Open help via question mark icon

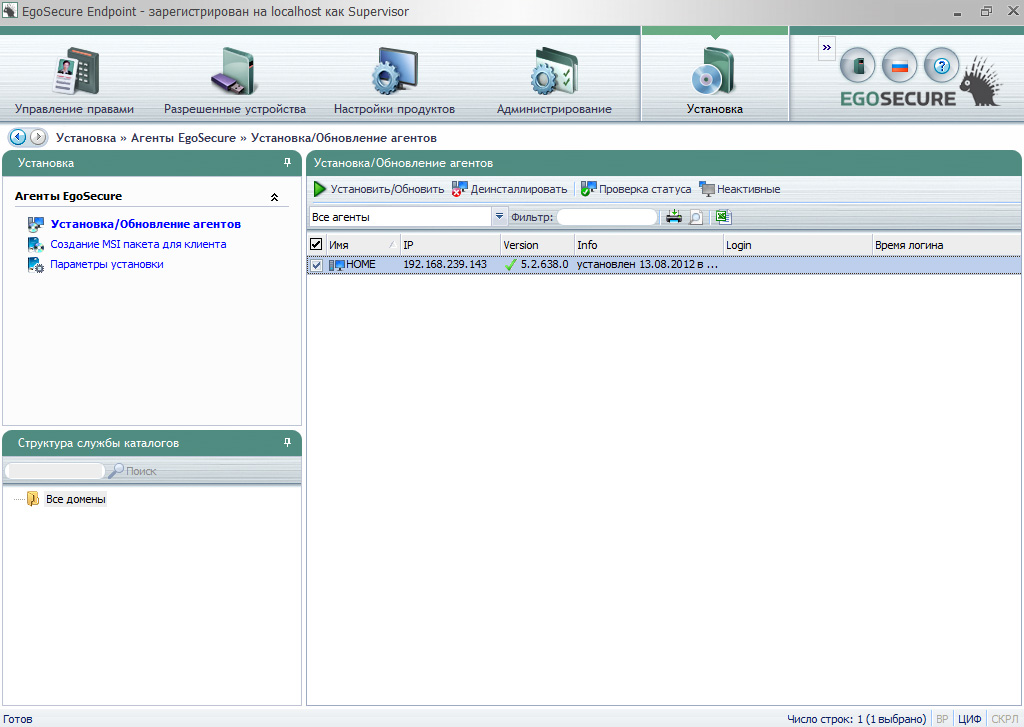click(941, 66)
